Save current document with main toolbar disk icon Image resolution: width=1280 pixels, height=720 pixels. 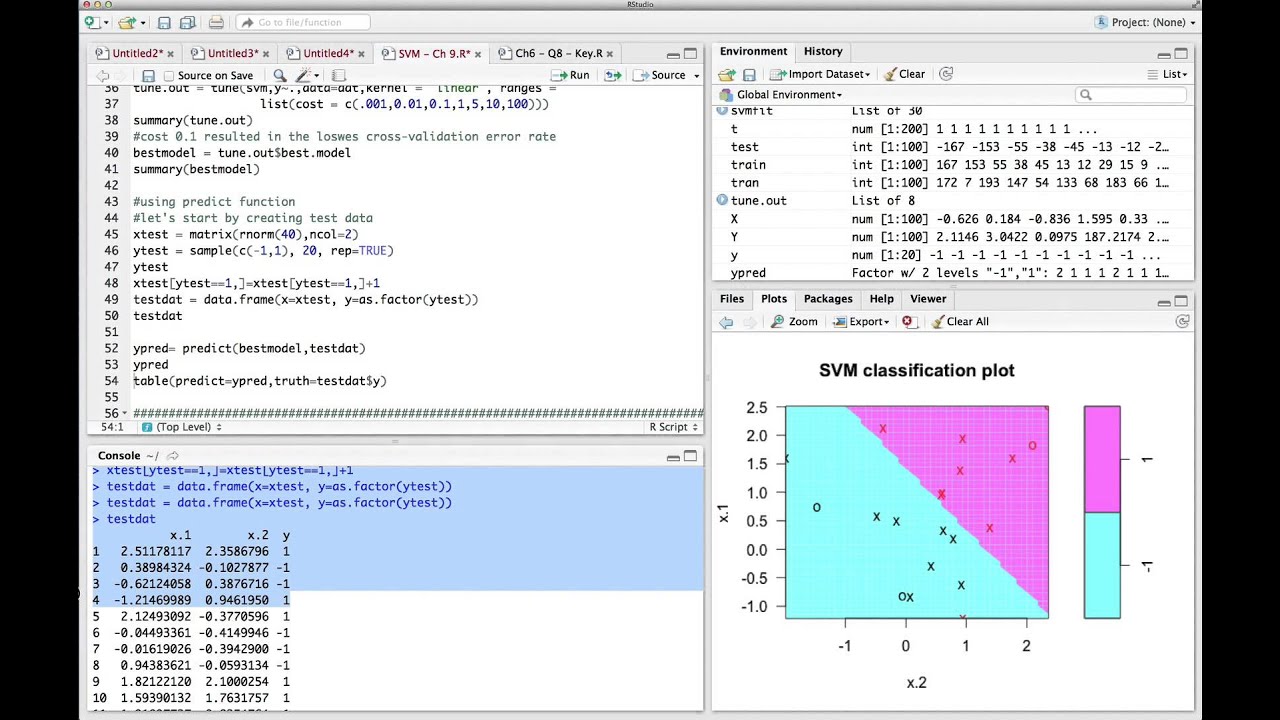pos(164,22)
